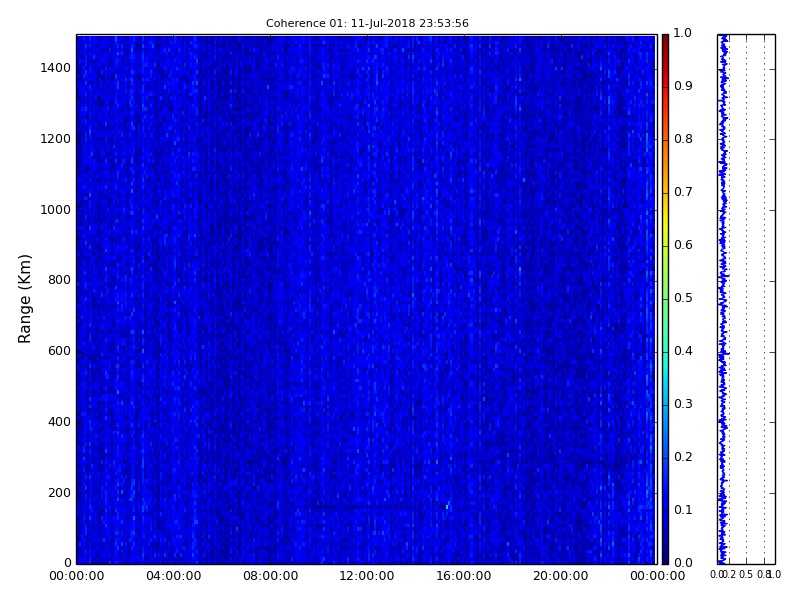Click the colorbar 0.7 label
Screen dimensions: 800x600
(x=683, y=192)
